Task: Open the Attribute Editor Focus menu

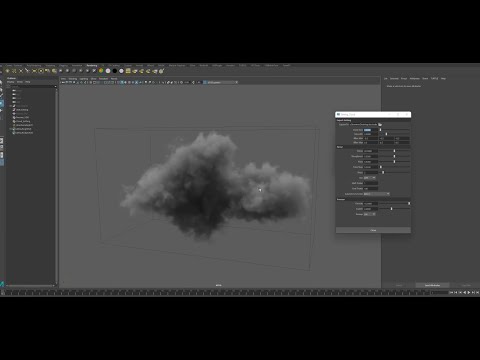Action: pyautogui.click(x=404, y=78)
